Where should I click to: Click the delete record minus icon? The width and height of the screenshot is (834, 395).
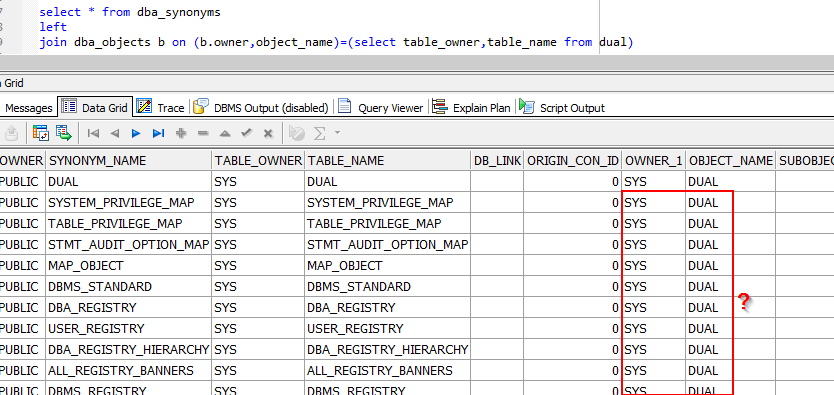click(203, 133)
